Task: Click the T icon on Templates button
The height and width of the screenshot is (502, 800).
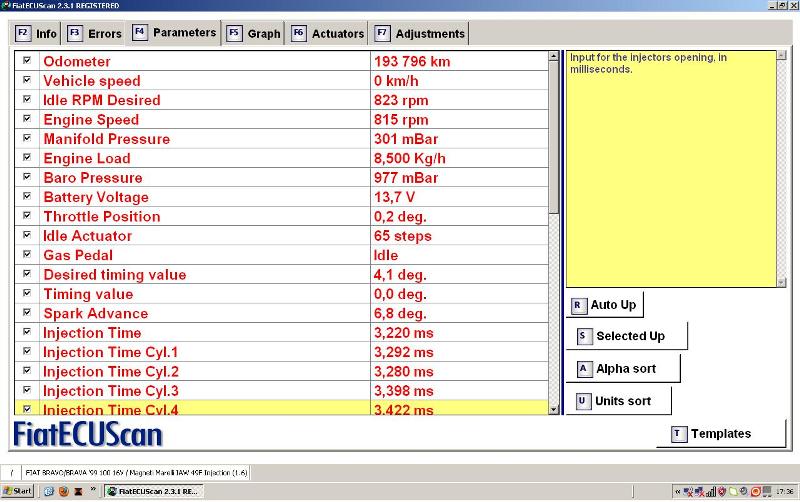Action: [679, 433]
